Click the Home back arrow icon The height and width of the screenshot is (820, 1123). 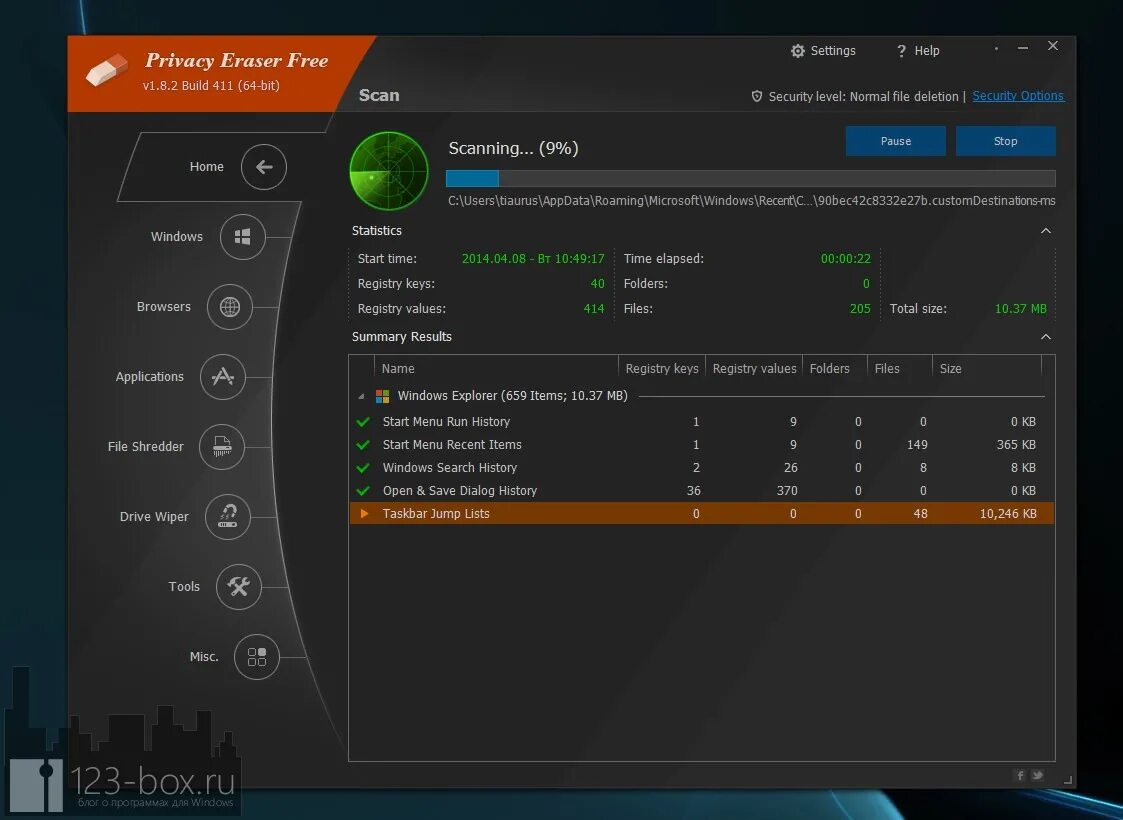pos(264,167)
